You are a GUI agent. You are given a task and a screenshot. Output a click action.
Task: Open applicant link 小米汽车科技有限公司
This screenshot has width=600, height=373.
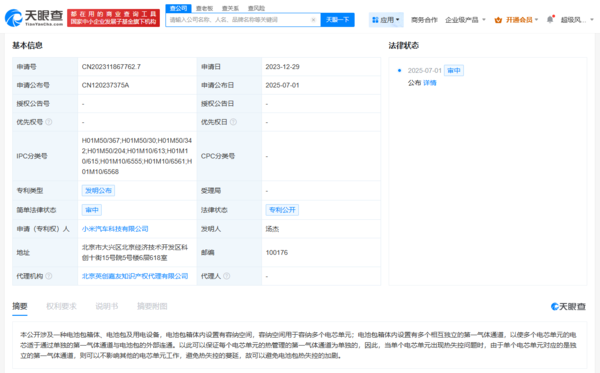coord(115,229)
